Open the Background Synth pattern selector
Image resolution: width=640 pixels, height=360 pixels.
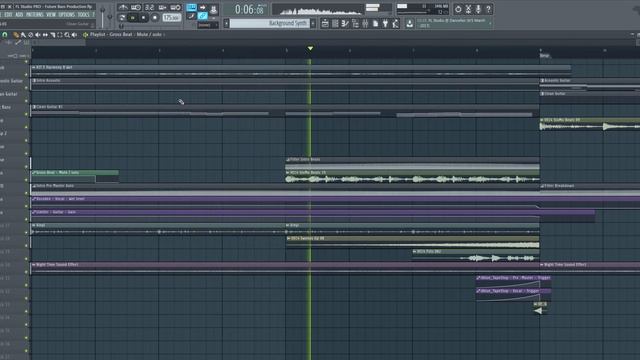270,23
